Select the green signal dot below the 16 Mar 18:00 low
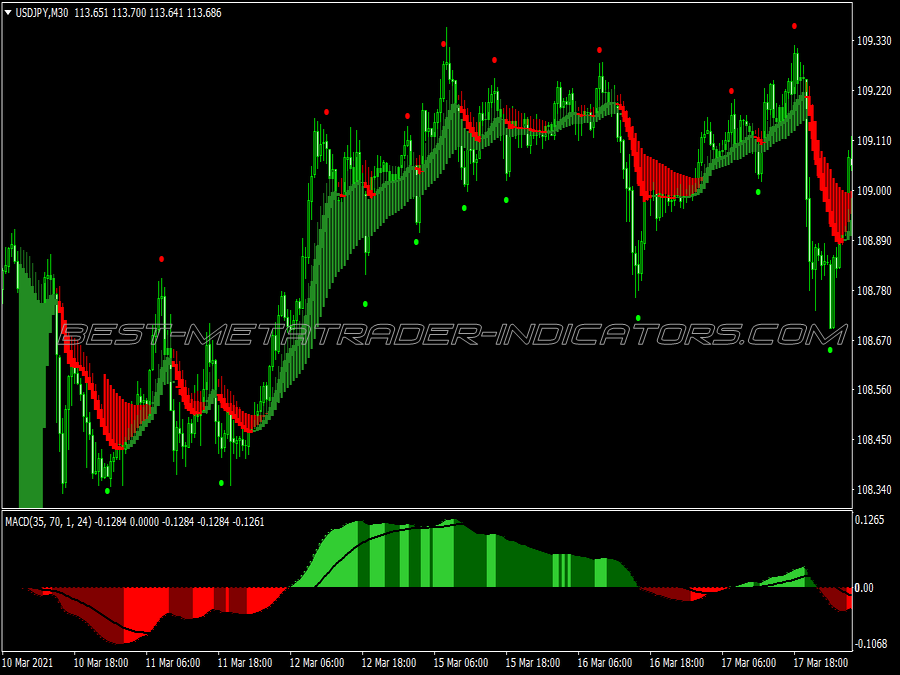This screenshot has height=675, width=900. 638,318
